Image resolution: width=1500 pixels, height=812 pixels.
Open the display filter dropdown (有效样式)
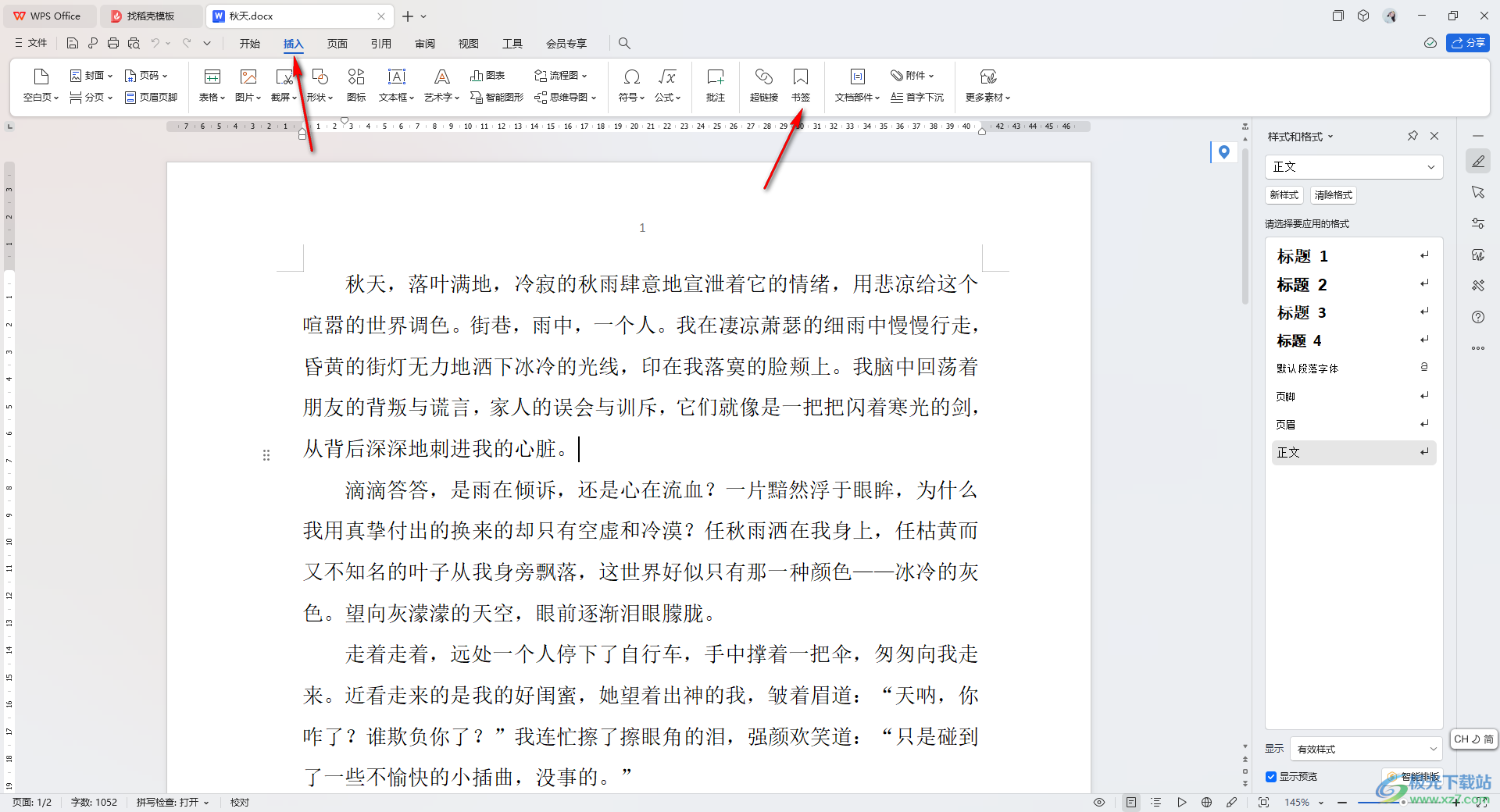coord(1366,749)
